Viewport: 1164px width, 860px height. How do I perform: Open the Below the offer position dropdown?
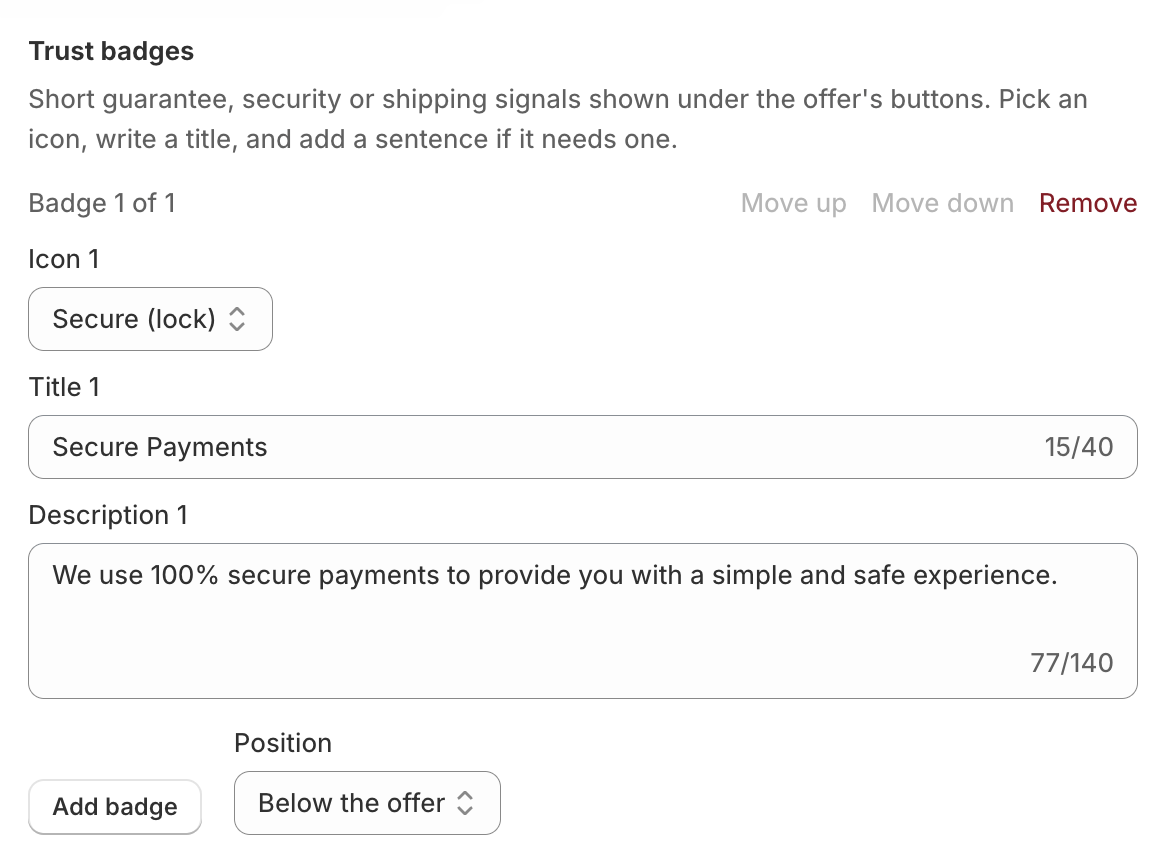tap(367, 803)
